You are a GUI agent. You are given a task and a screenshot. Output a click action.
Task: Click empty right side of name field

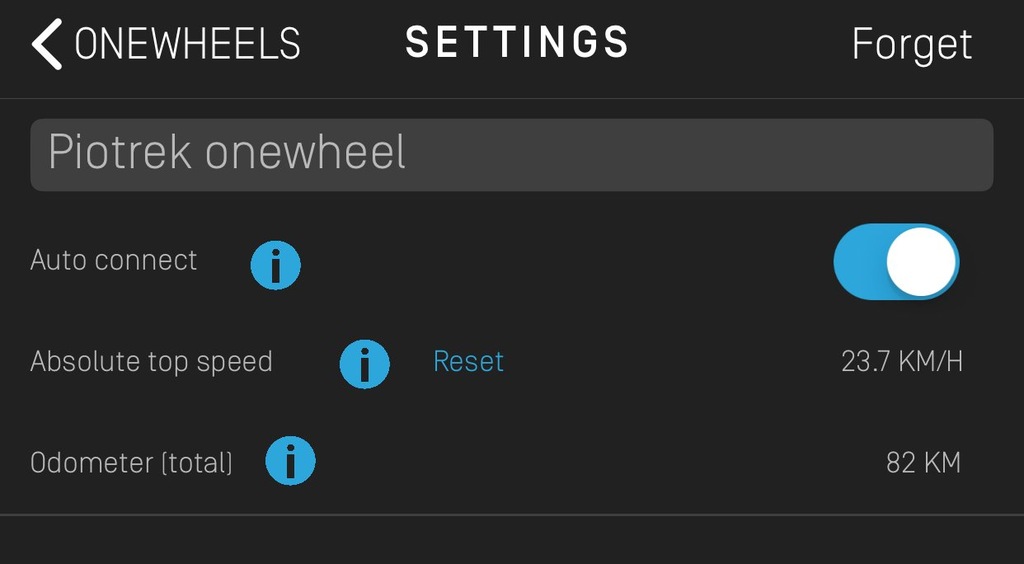coord(699,155)
